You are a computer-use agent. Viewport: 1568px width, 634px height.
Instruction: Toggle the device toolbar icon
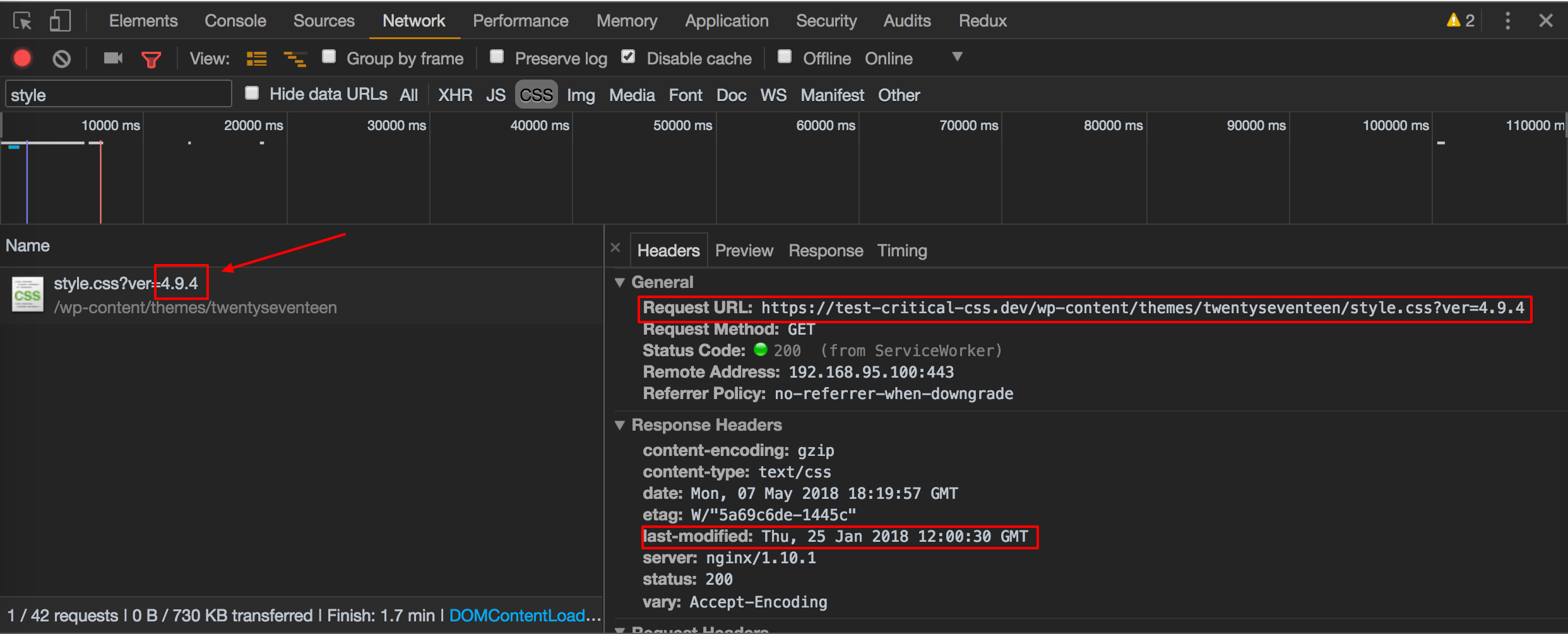(x=60, y=21)
